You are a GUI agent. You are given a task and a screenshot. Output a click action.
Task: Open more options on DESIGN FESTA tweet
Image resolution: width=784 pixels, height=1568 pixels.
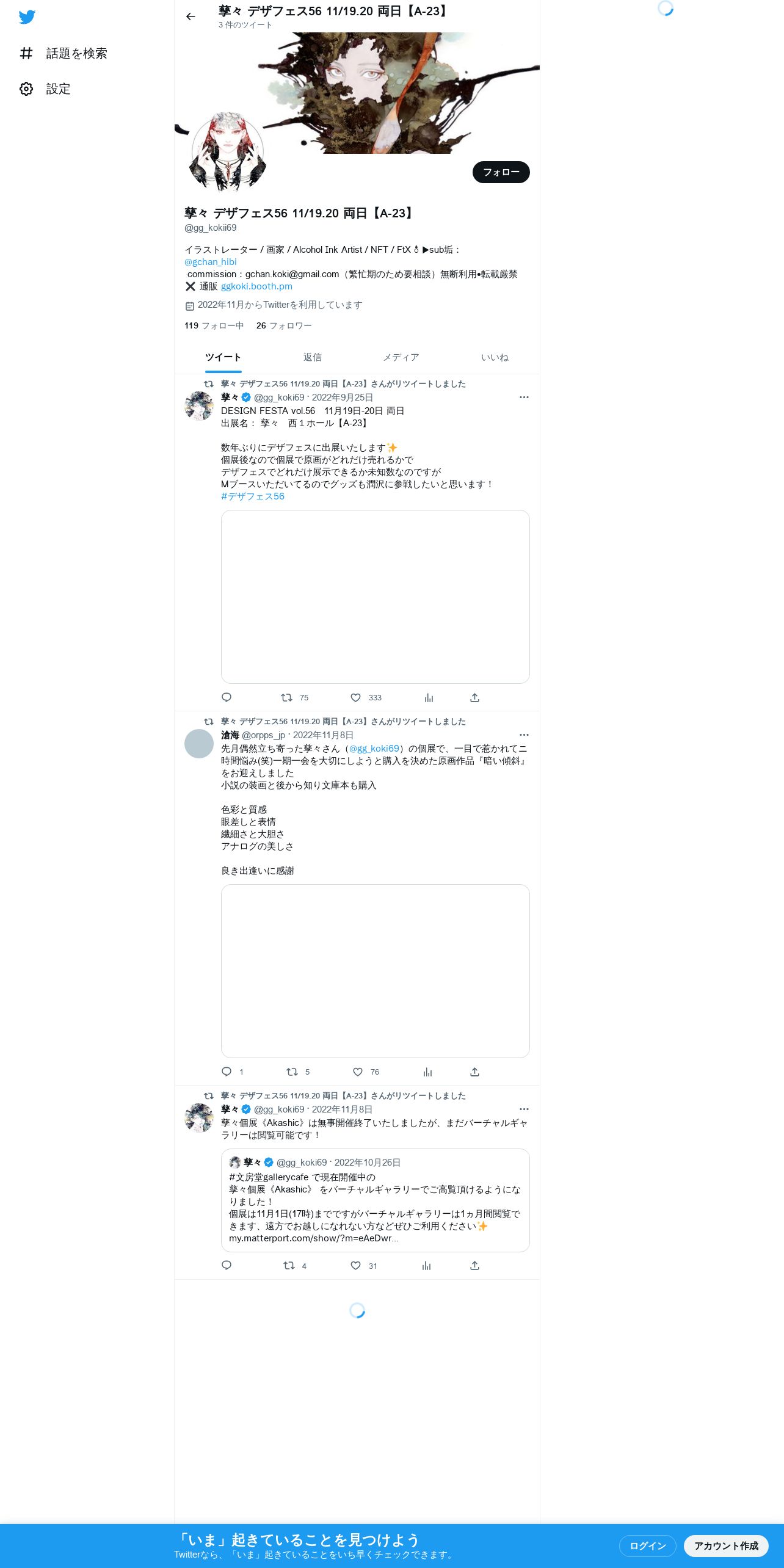(524, 397)
